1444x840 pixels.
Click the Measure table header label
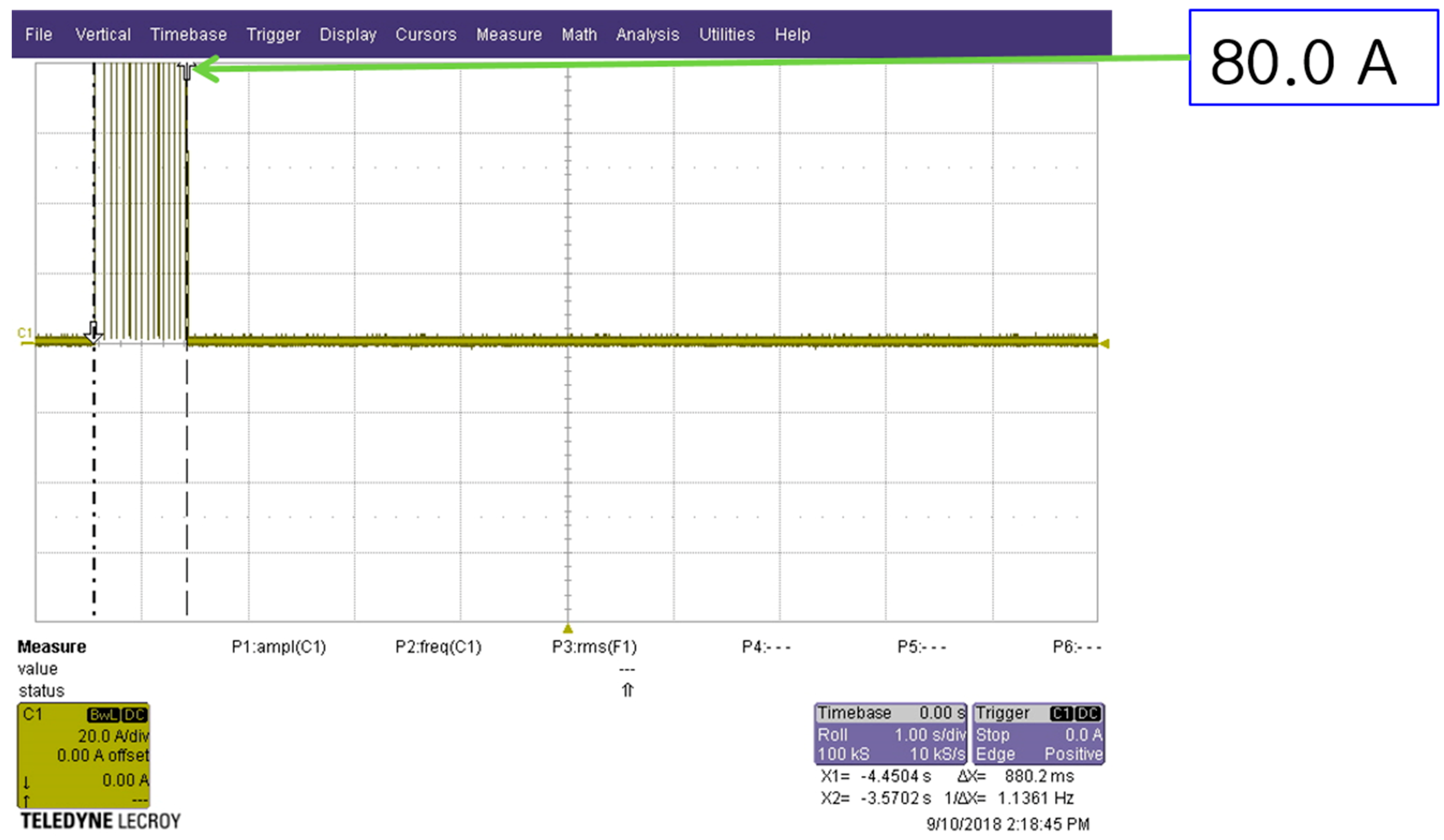coord(52,647)
